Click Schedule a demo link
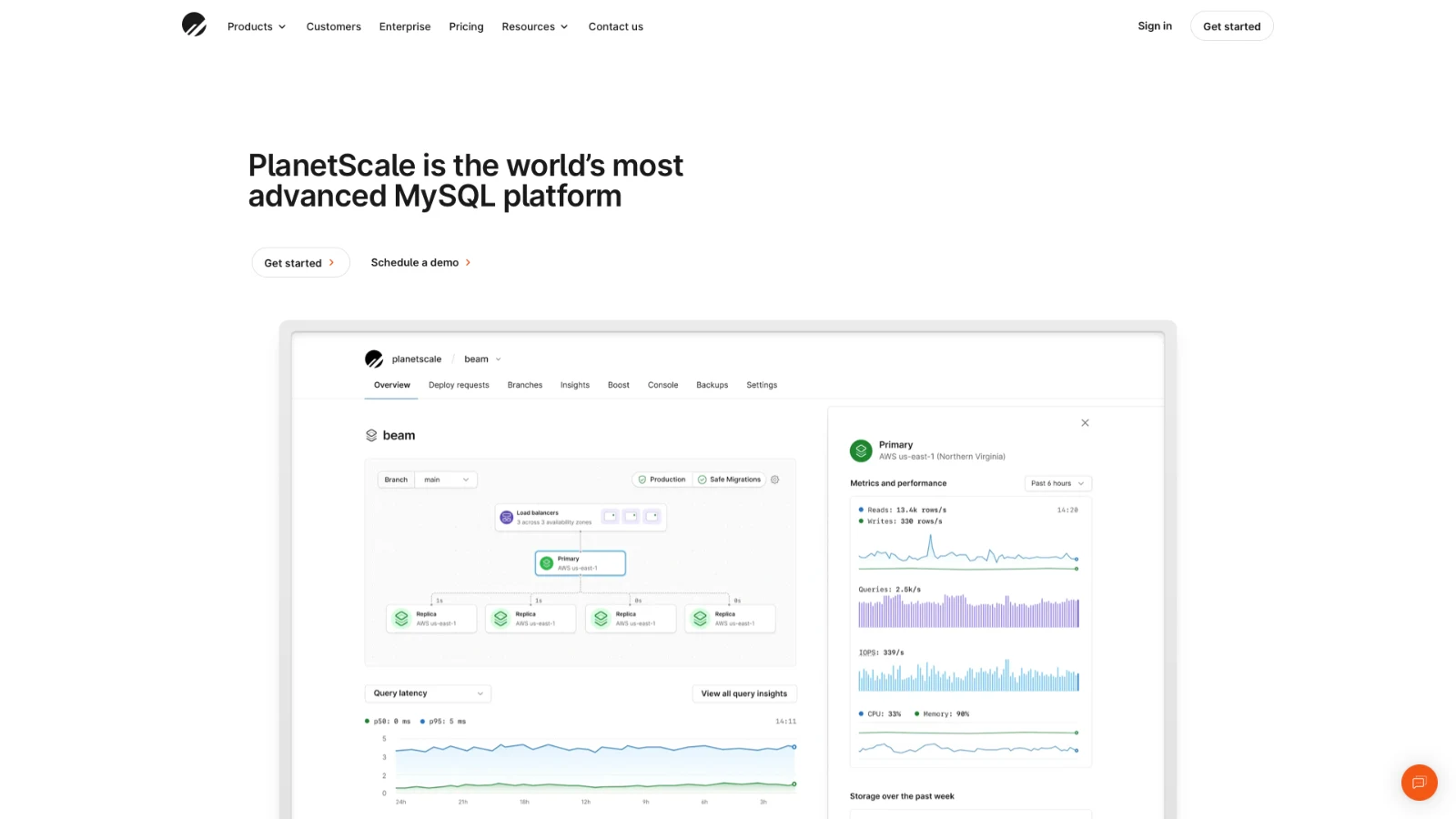Image resolution: width=1456 pixels, height=819 pixels. click(x=420, y=262)
